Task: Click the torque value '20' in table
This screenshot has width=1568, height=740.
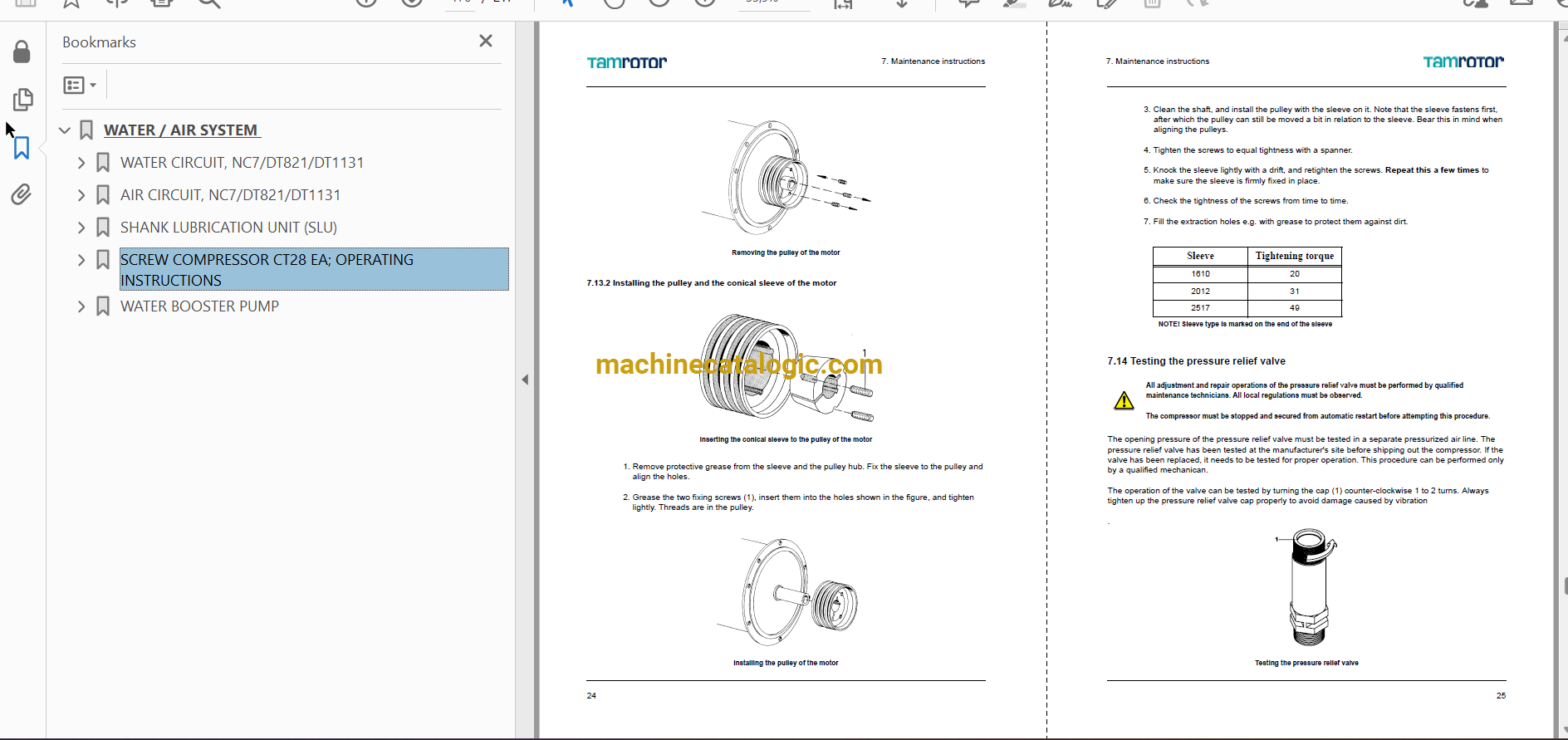Action: (x=1295, y=274)
